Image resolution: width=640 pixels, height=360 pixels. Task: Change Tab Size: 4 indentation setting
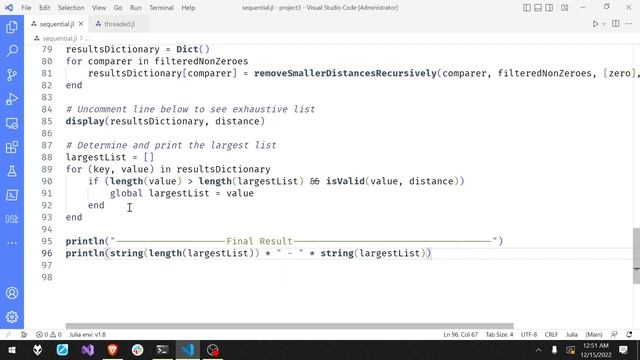pyautogui.click(x=499, y=335)
